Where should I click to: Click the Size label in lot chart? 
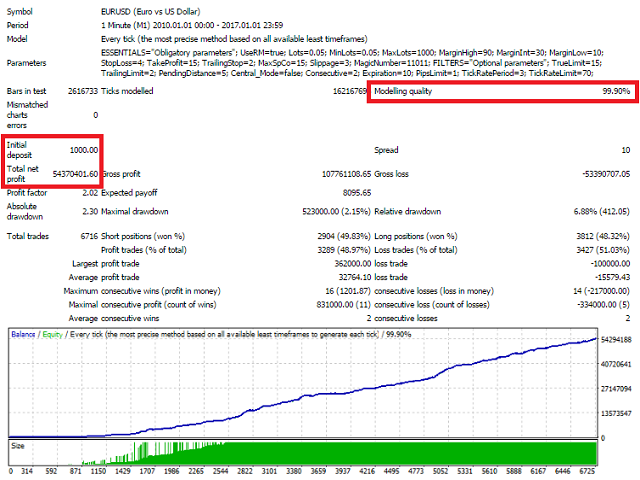click(x=18, y=446)
